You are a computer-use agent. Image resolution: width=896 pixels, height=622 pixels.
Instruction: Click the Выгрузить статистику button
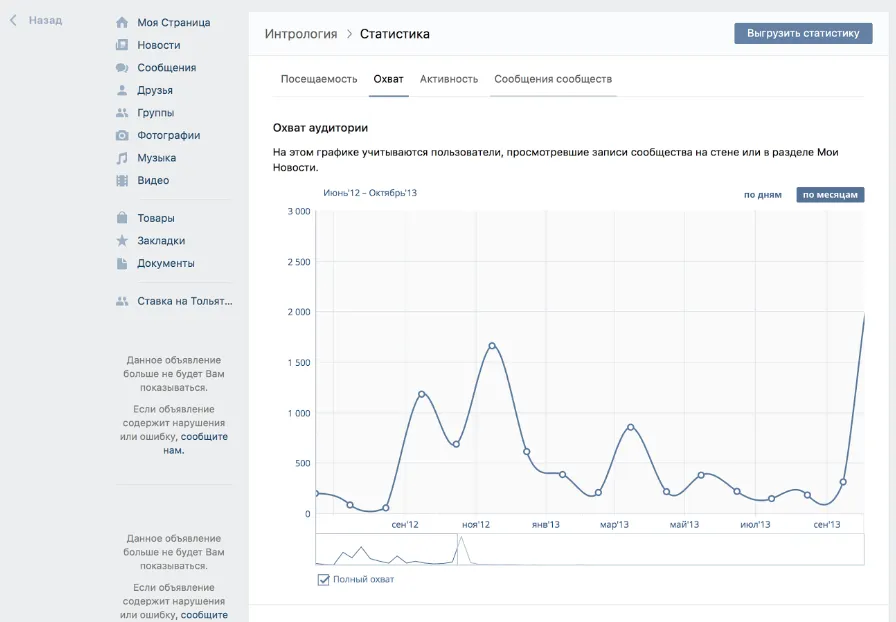tap(803, 33)
